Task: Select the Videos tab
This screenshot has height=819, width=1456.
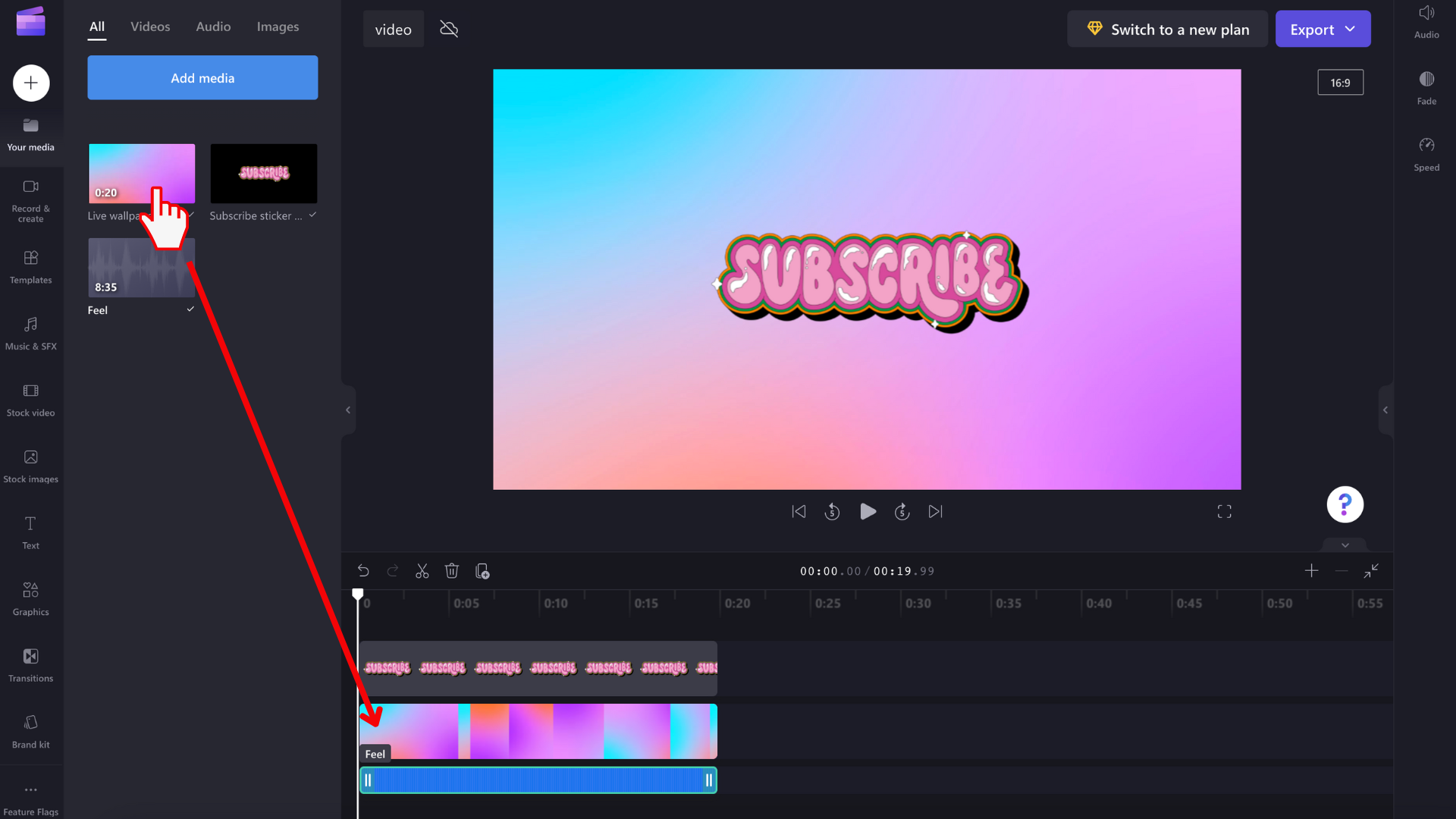Action: [150, 25]
